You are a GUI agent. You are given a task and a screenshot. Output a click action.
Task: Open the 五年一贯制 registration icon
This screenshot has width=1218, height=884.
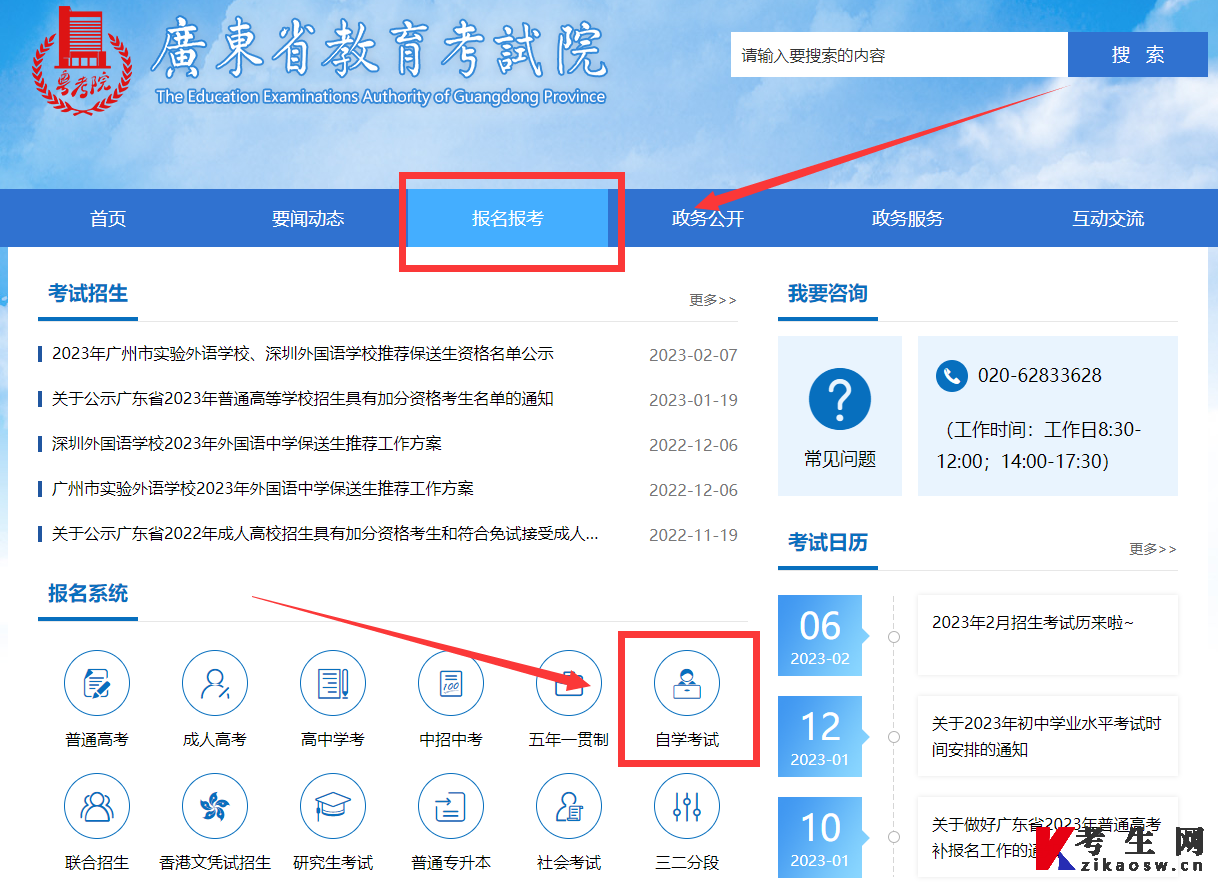(x=569, y=683)
